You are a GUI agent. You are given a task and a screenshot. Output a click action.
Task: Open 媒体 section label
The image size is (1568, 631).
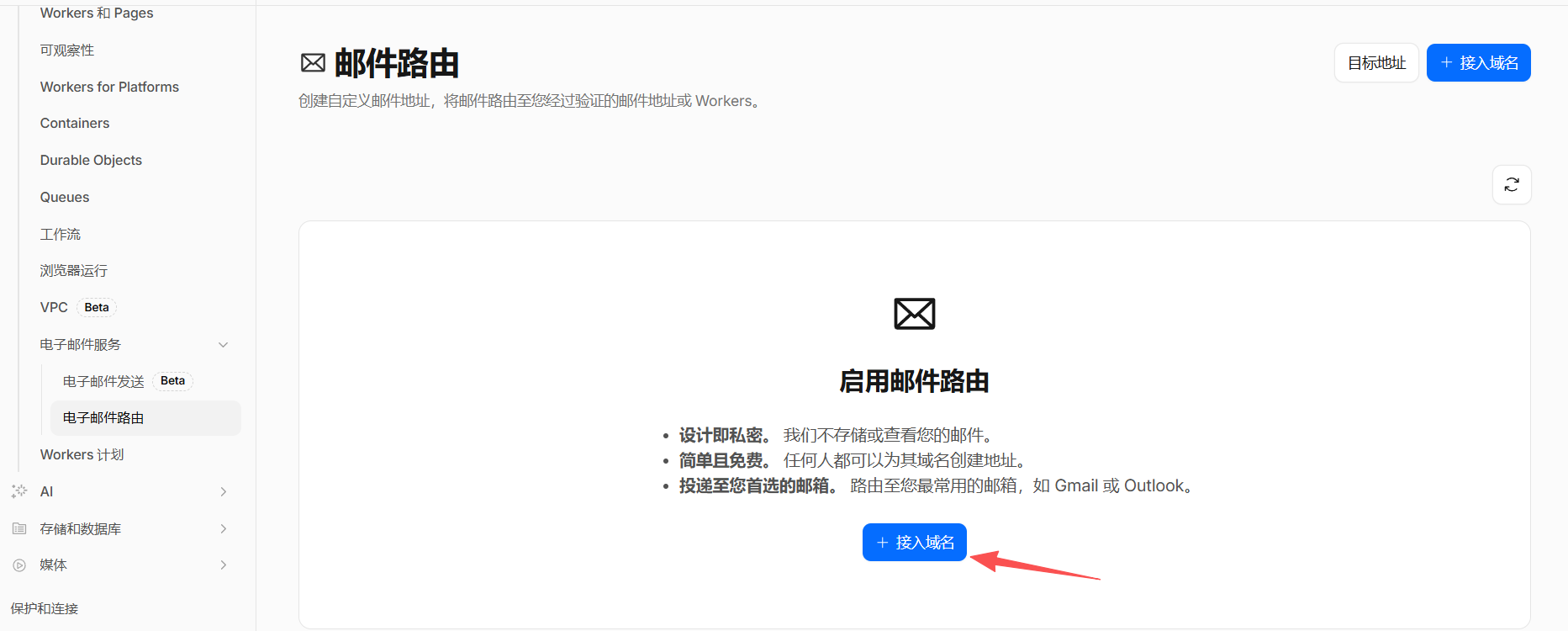point(53,565)
